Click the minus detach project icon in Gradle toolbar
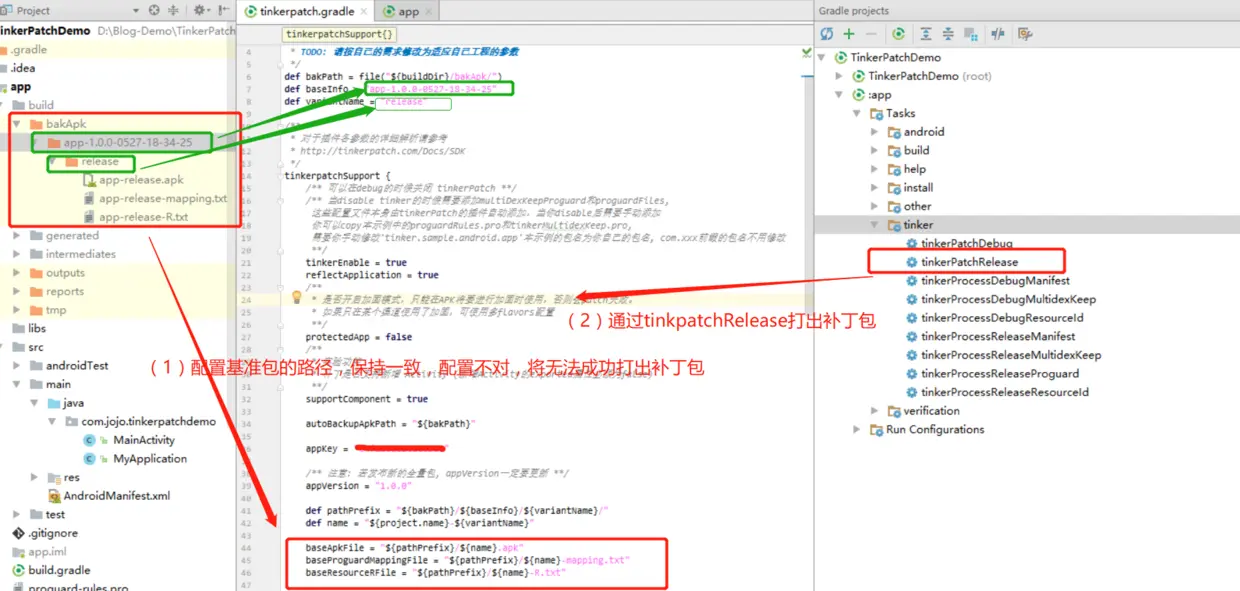1240x591 pixels. click(x=871, y=33)
